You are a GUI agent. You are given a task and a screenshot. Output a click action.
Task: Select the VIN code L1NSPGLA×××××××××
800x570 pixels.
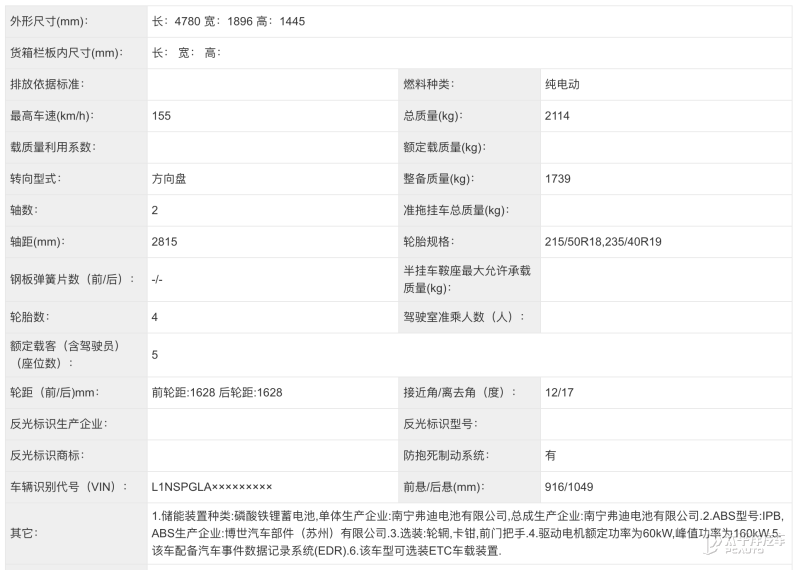click(x=211, y=486)
